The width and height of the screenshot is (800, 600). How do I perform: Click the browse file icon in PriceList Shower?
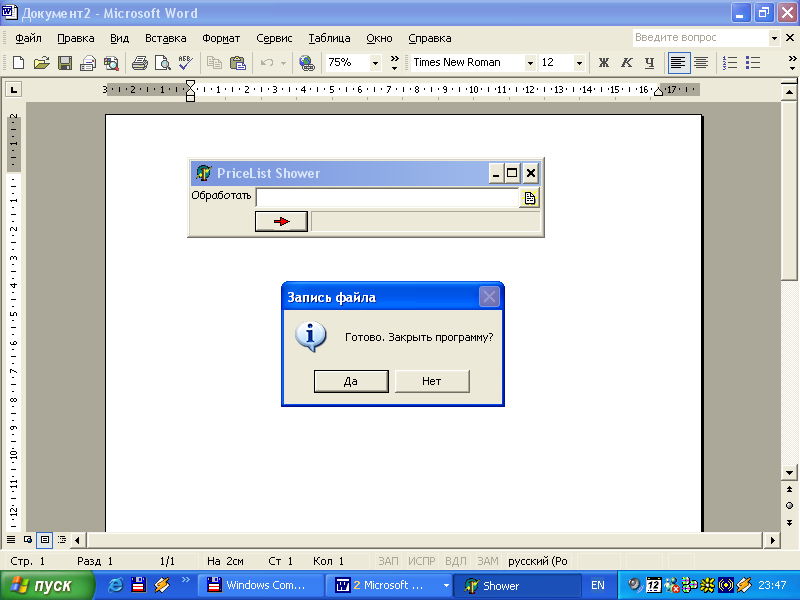(x=530, y=198)
